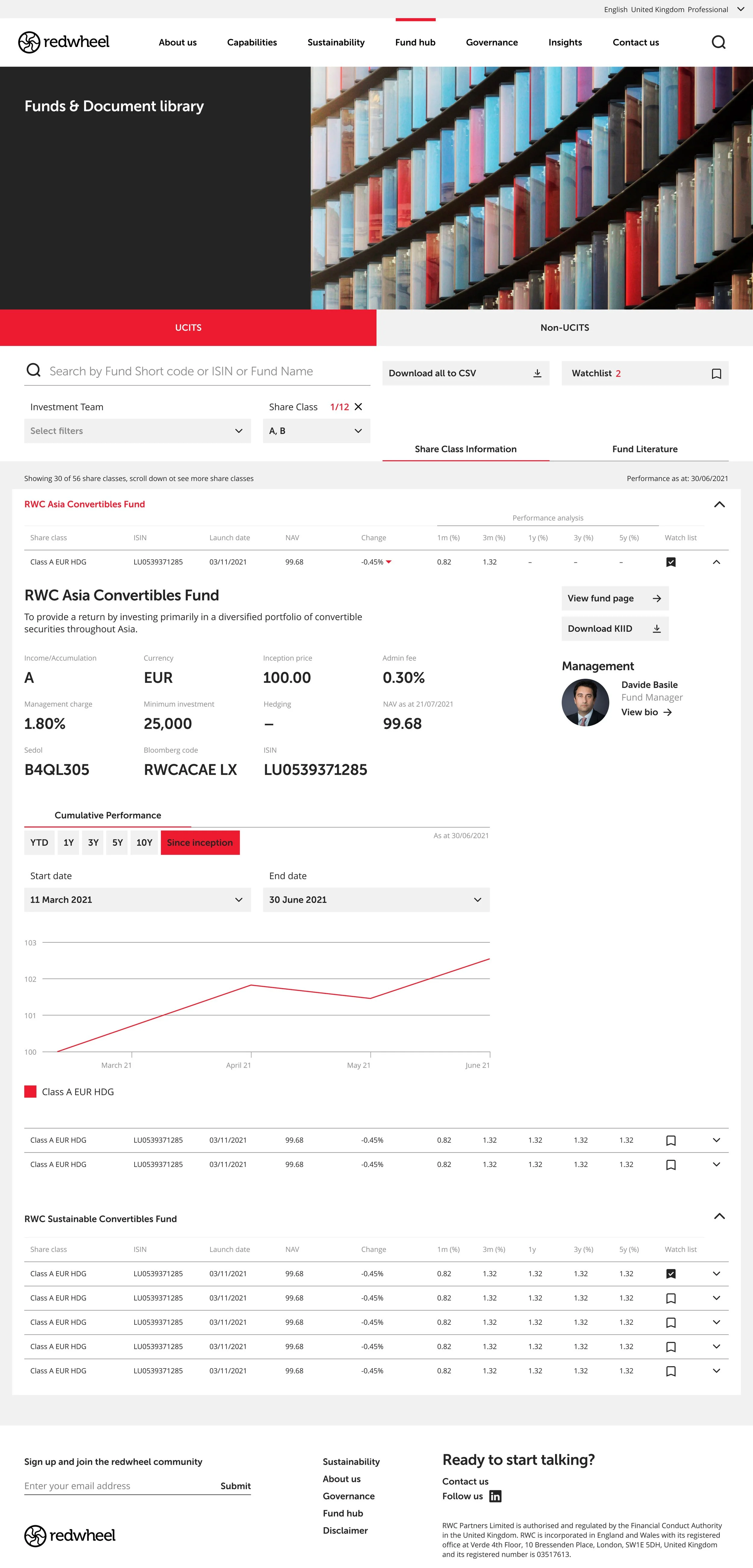Add first collapsed Asia Convertibles row to watchlist

click(x=671, y=1141)
